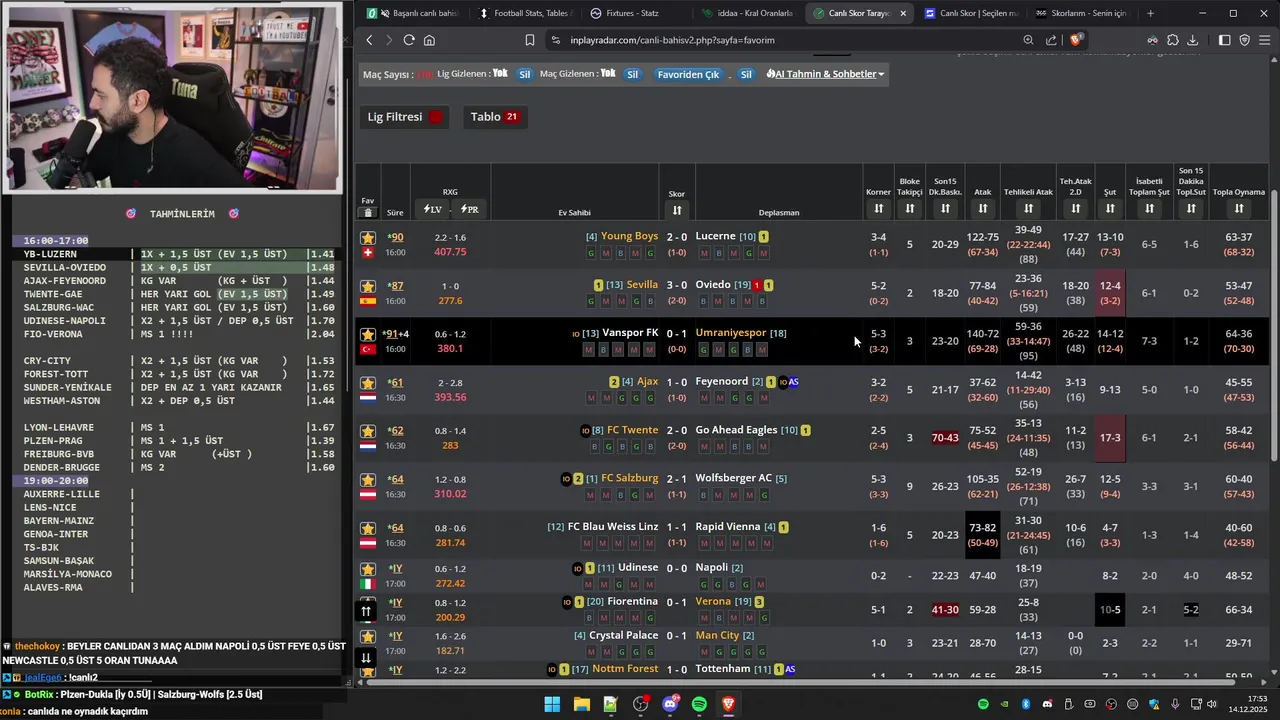Viewport: 1280px width, 720px height.
Task: Click the PR rXG sort button
Action: [x=469, y=209]
